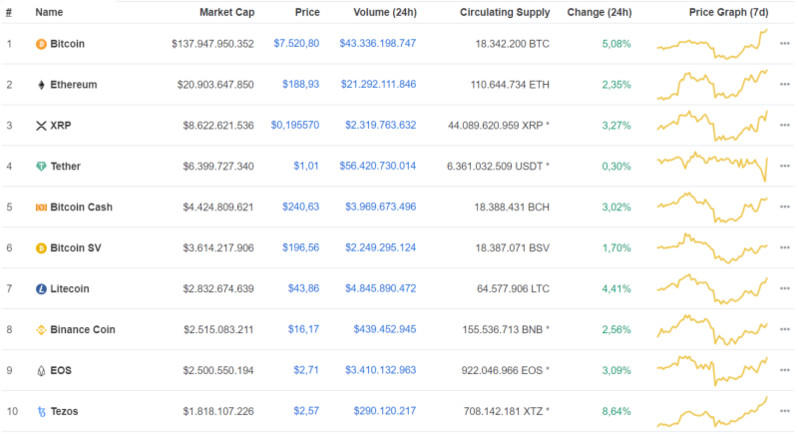
Task: Click the Bitcoin coin logo icon
Action: (41, 44)
